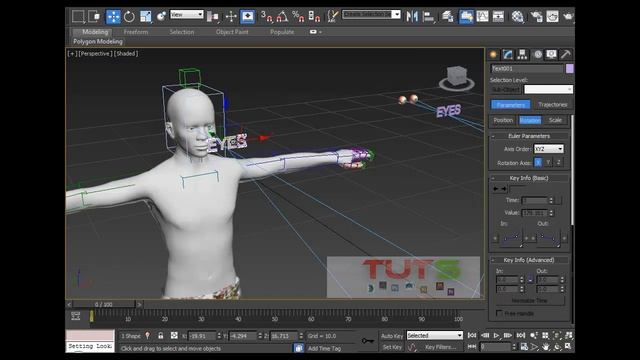
Task: Toggle Keyboard Shortcut Override icon
Action: point(247,16)
